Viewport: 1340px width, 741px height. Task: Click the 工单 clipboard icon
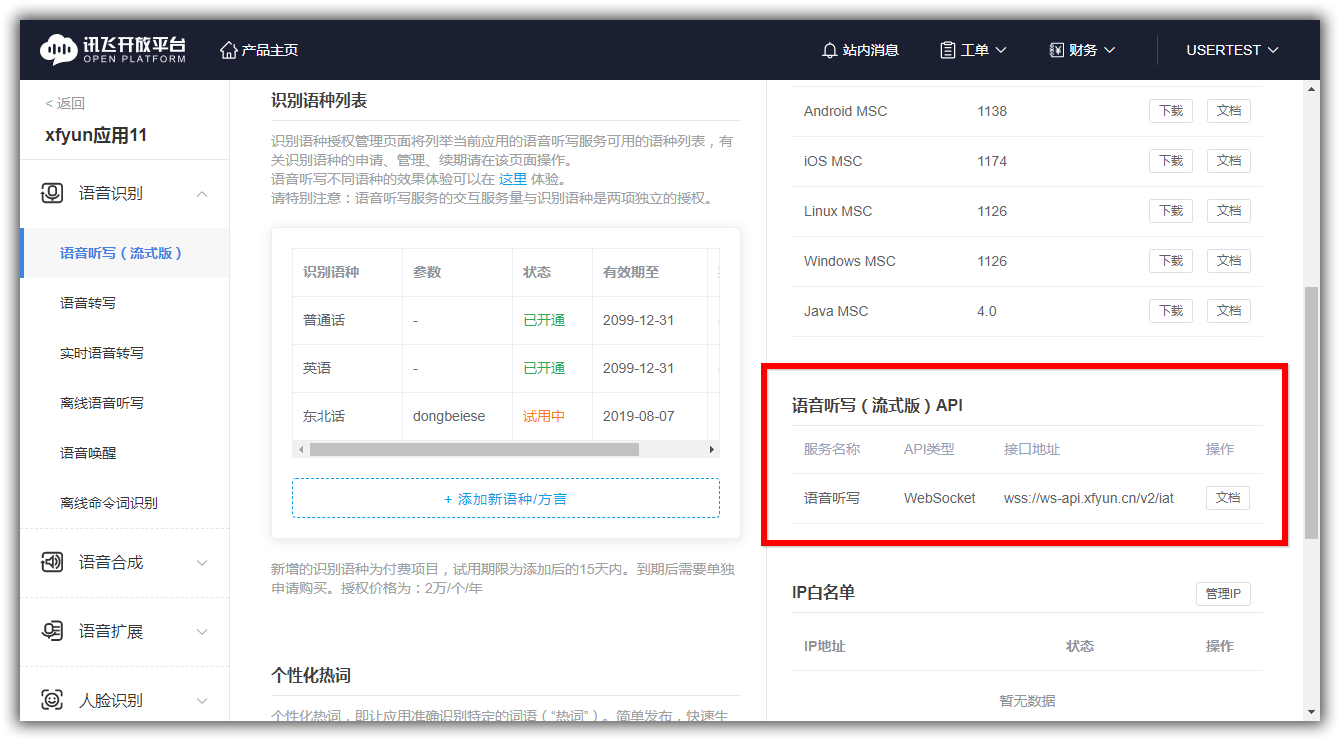[947, 50]
